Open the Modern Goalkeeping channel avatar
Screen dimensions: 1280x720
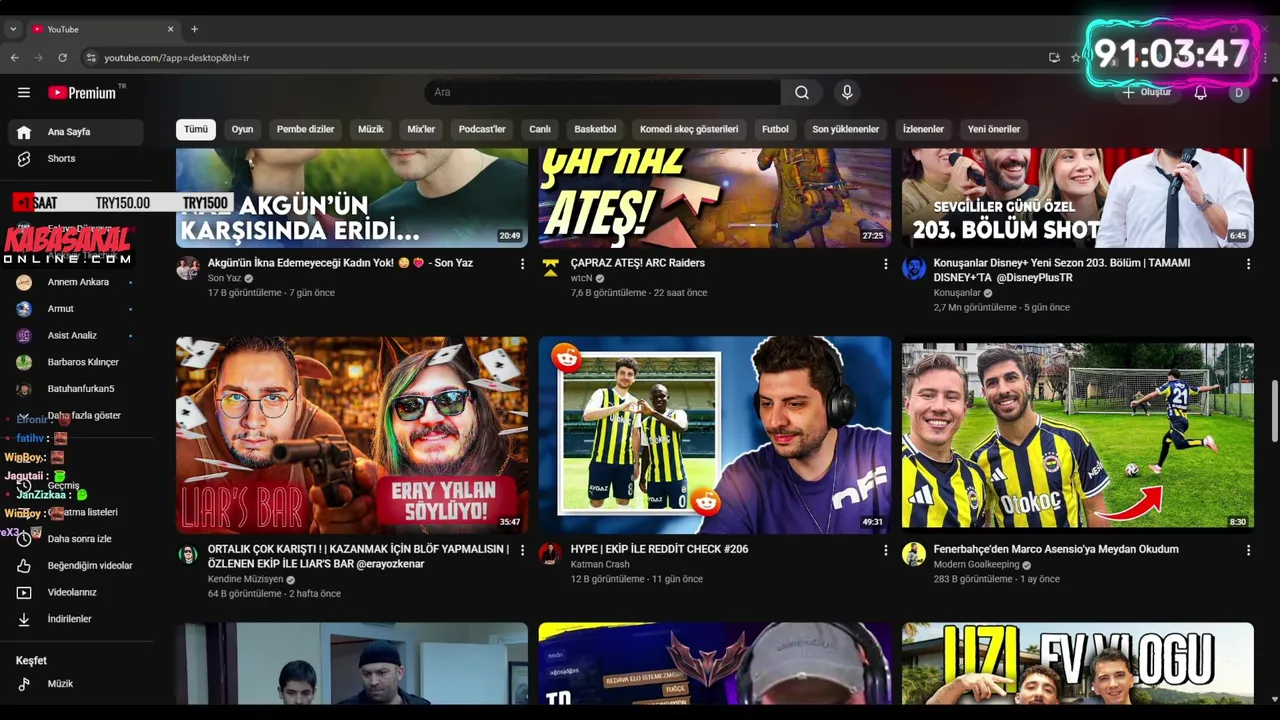click(x=914, y=554)
